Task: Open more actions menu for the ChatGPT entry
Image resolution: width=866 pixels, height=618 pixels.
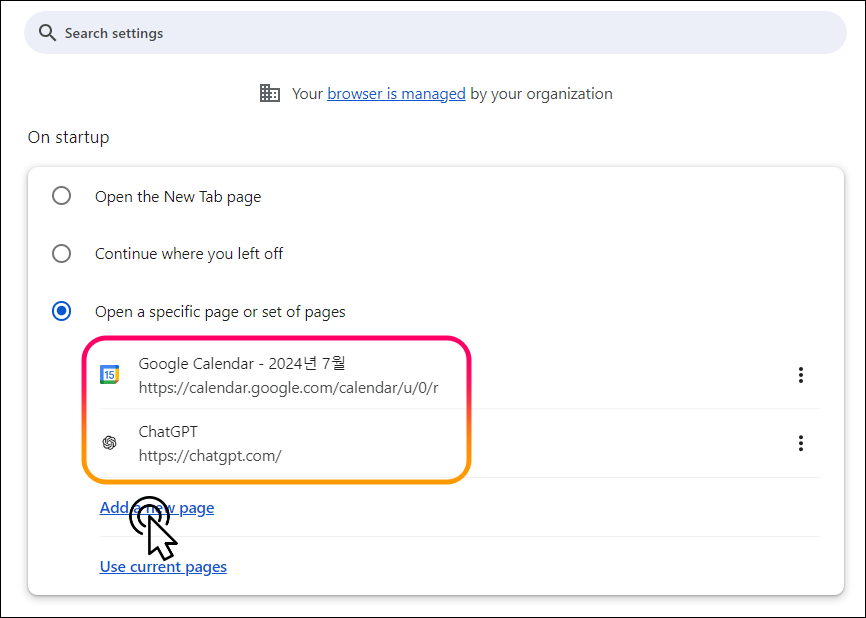Action: point(800,443)
